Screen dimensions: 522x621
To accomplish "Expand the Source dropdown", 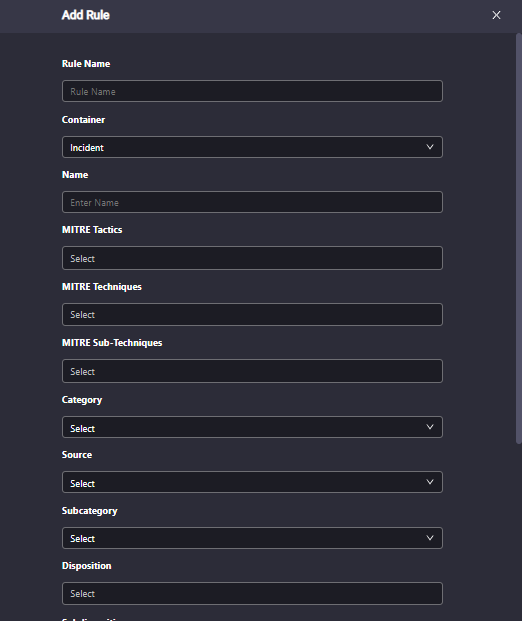I will tap(252, 482).
